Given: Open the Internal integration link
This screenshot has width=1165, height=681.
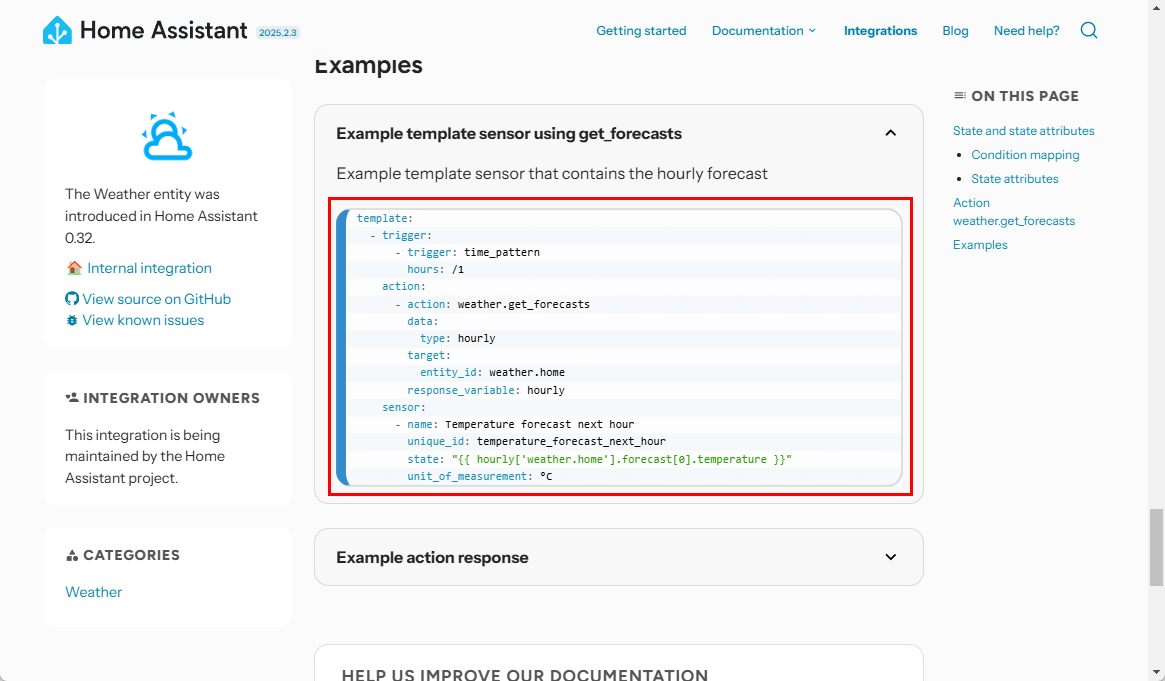Looking at the screenshot, I should click(149, 268).
